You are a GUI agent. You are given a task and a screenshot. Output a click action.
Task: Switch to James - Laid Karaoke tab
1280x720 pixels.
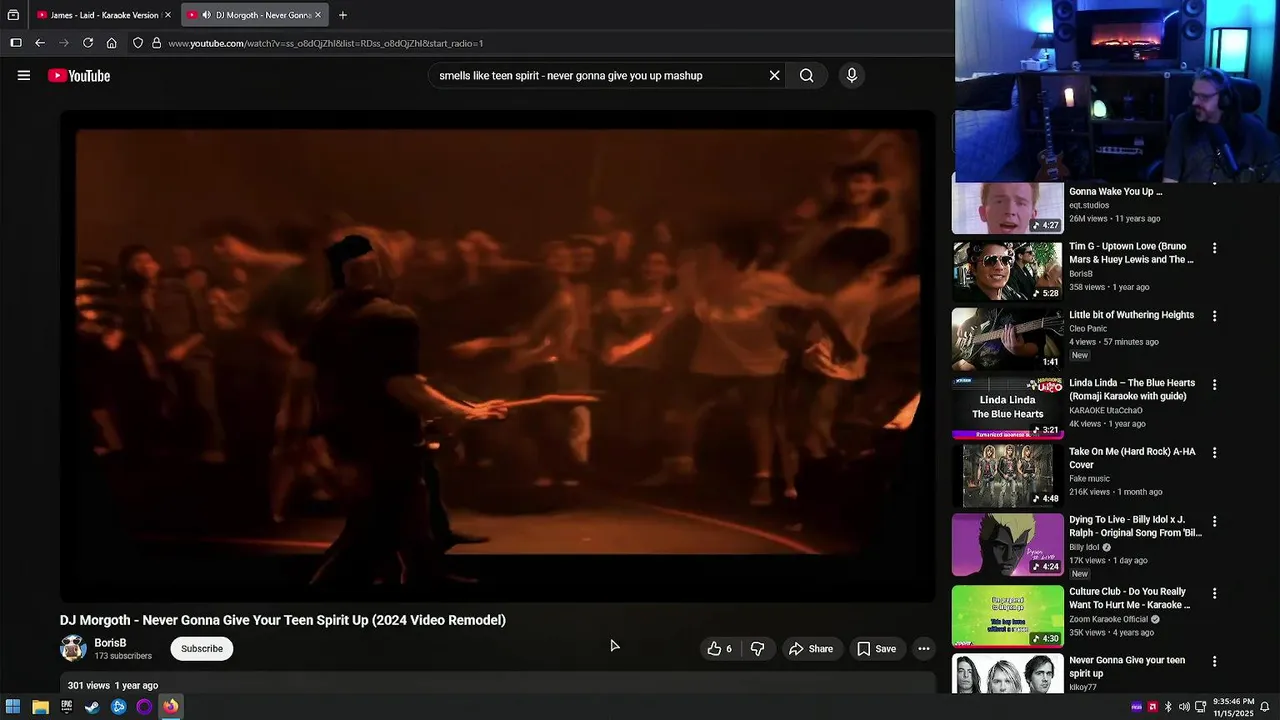98,15
